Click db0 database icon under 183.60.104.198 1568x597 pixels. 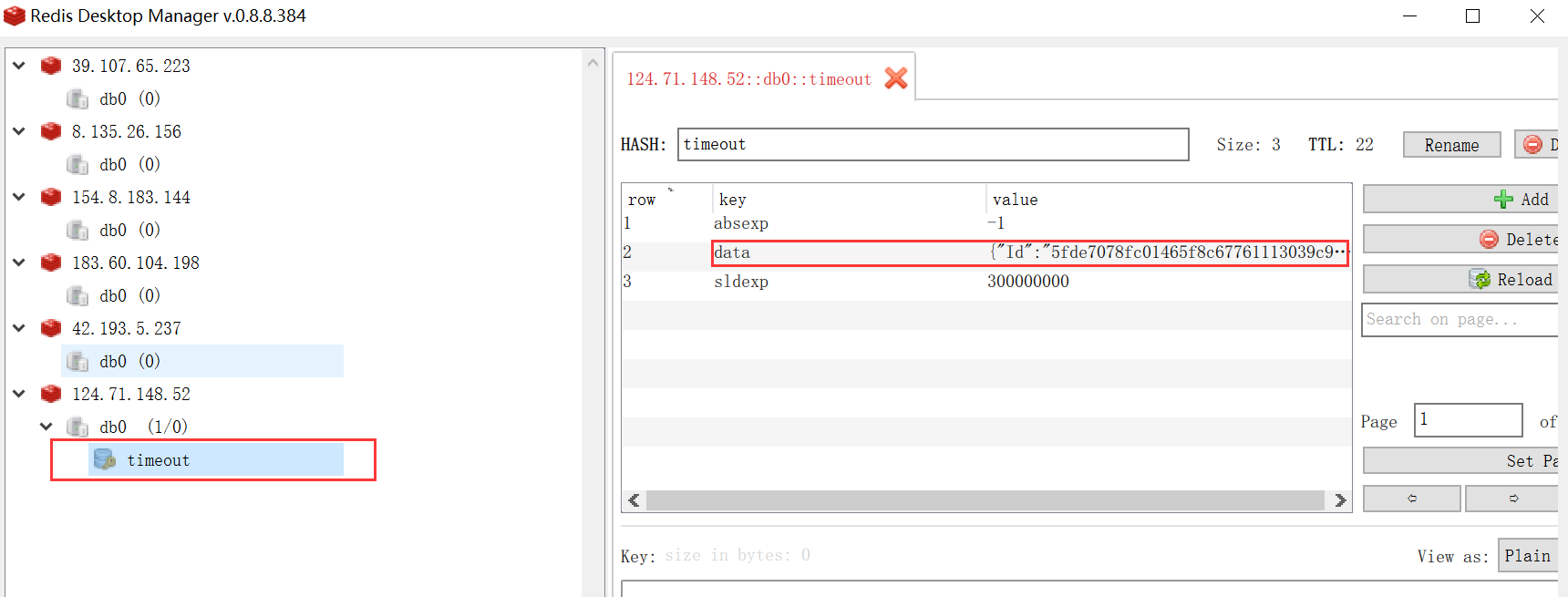[78, 295]
